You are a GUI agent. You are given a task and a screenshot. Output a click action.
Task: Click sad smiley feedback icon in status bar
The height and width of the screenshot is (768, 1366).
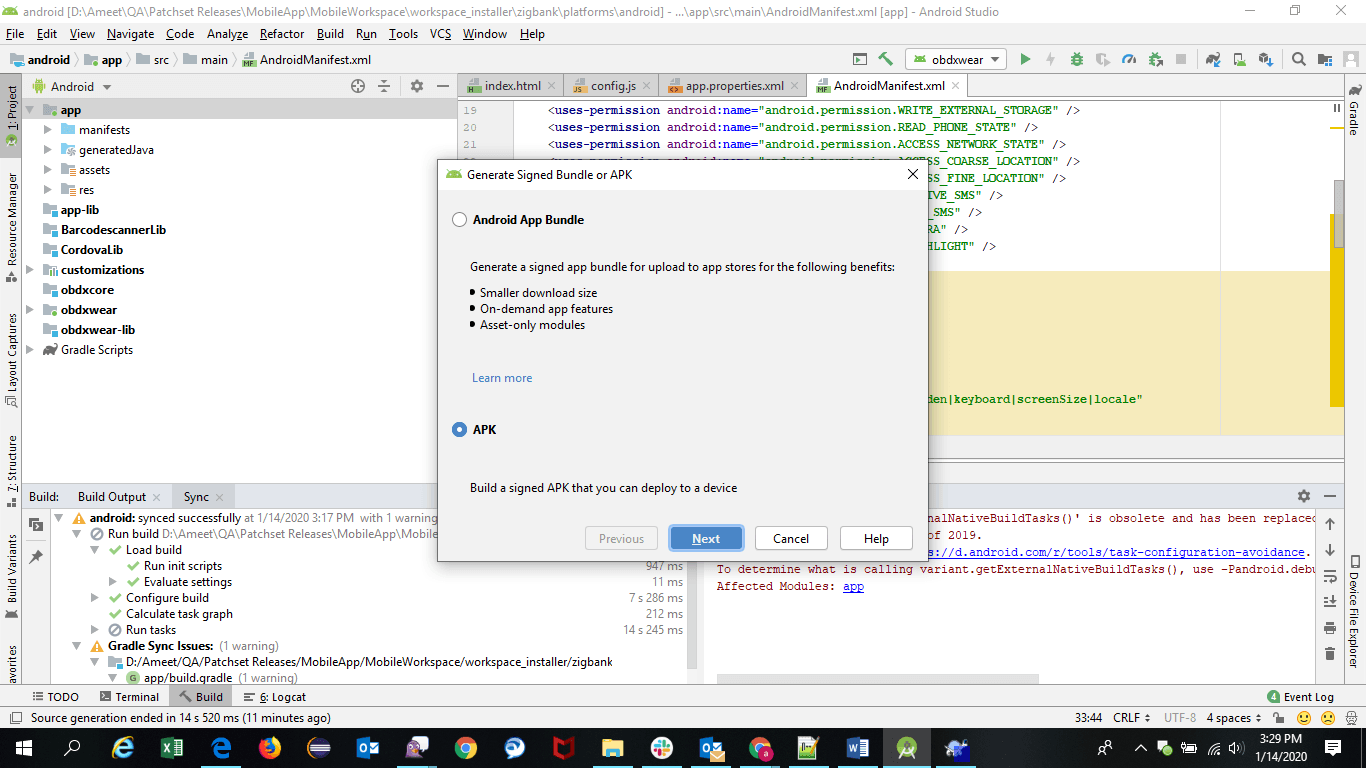click(1328, 718)
